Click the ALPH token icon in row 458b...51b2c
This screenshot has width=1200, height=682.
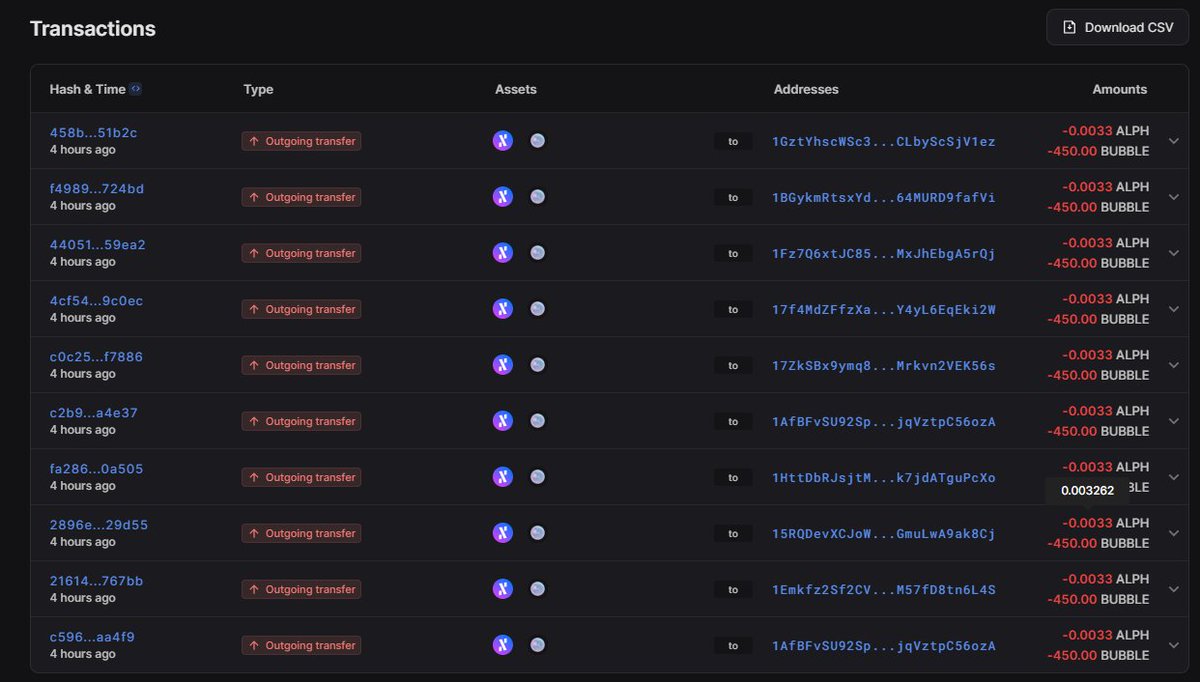(x=503, y=141)
